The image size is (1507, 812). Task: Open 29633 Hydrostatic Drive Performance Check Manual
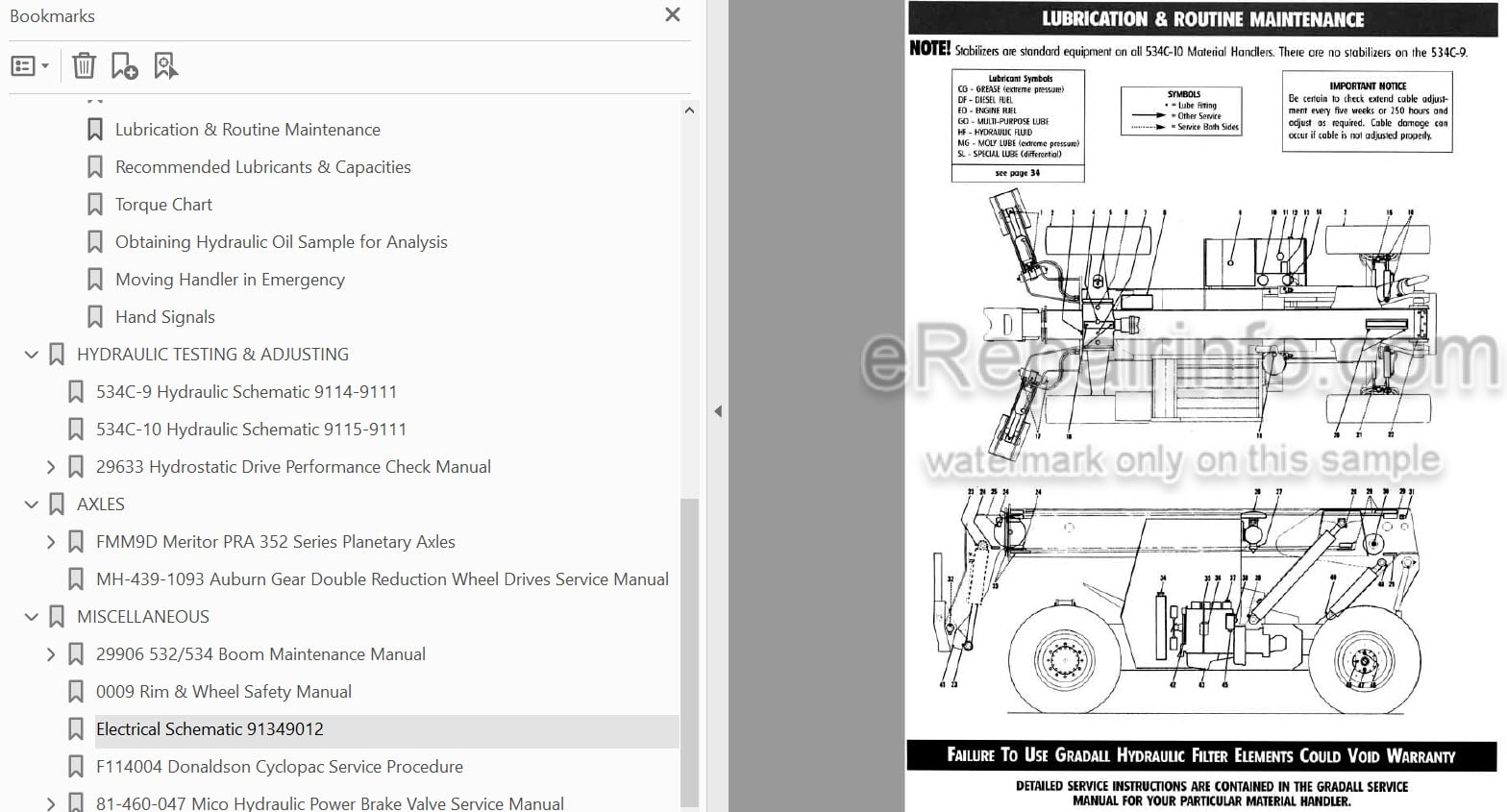point(293,467)
